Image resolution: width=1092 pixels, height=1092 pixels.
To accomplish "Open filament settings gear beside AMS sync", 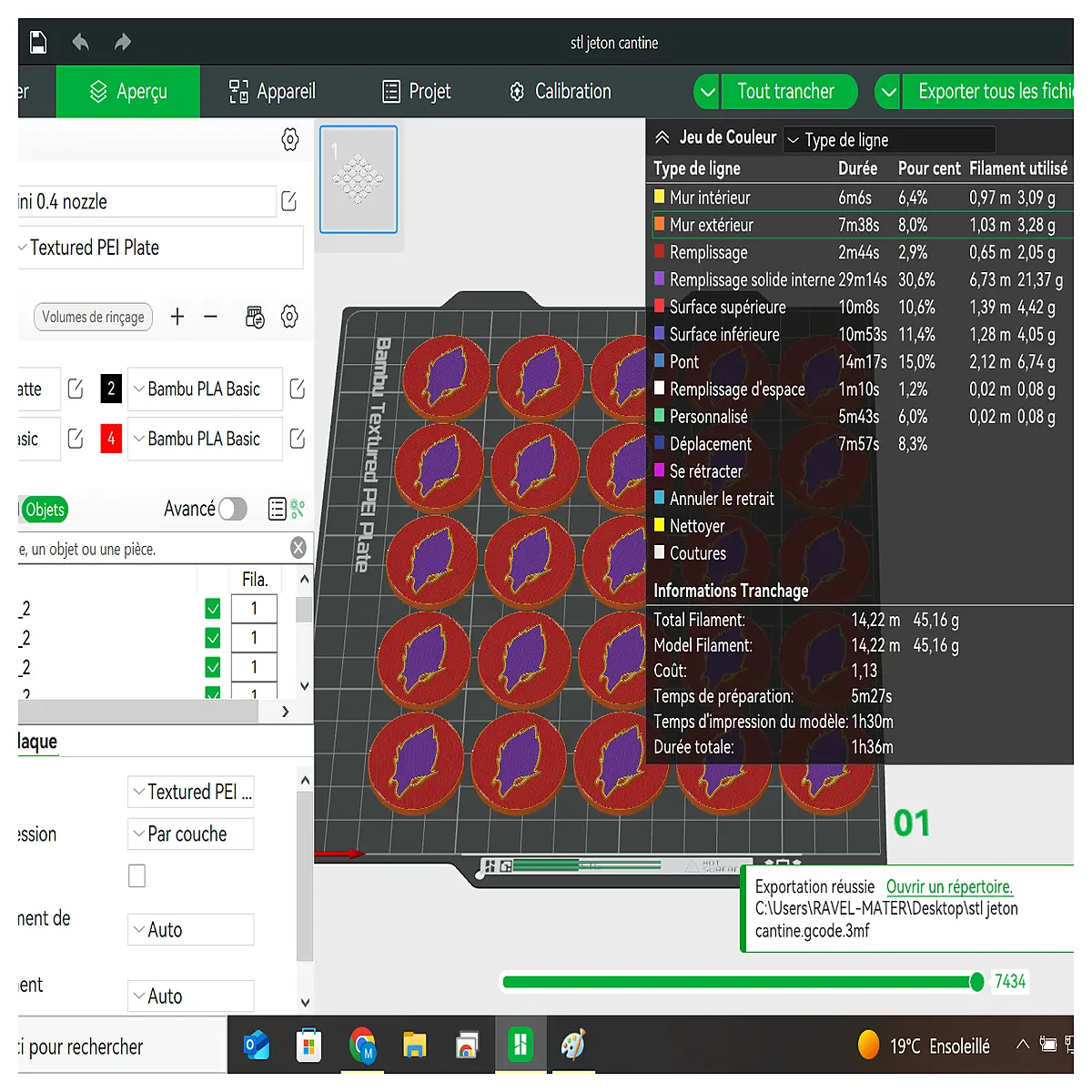I will pyautogui.click(x=289, y=317).
